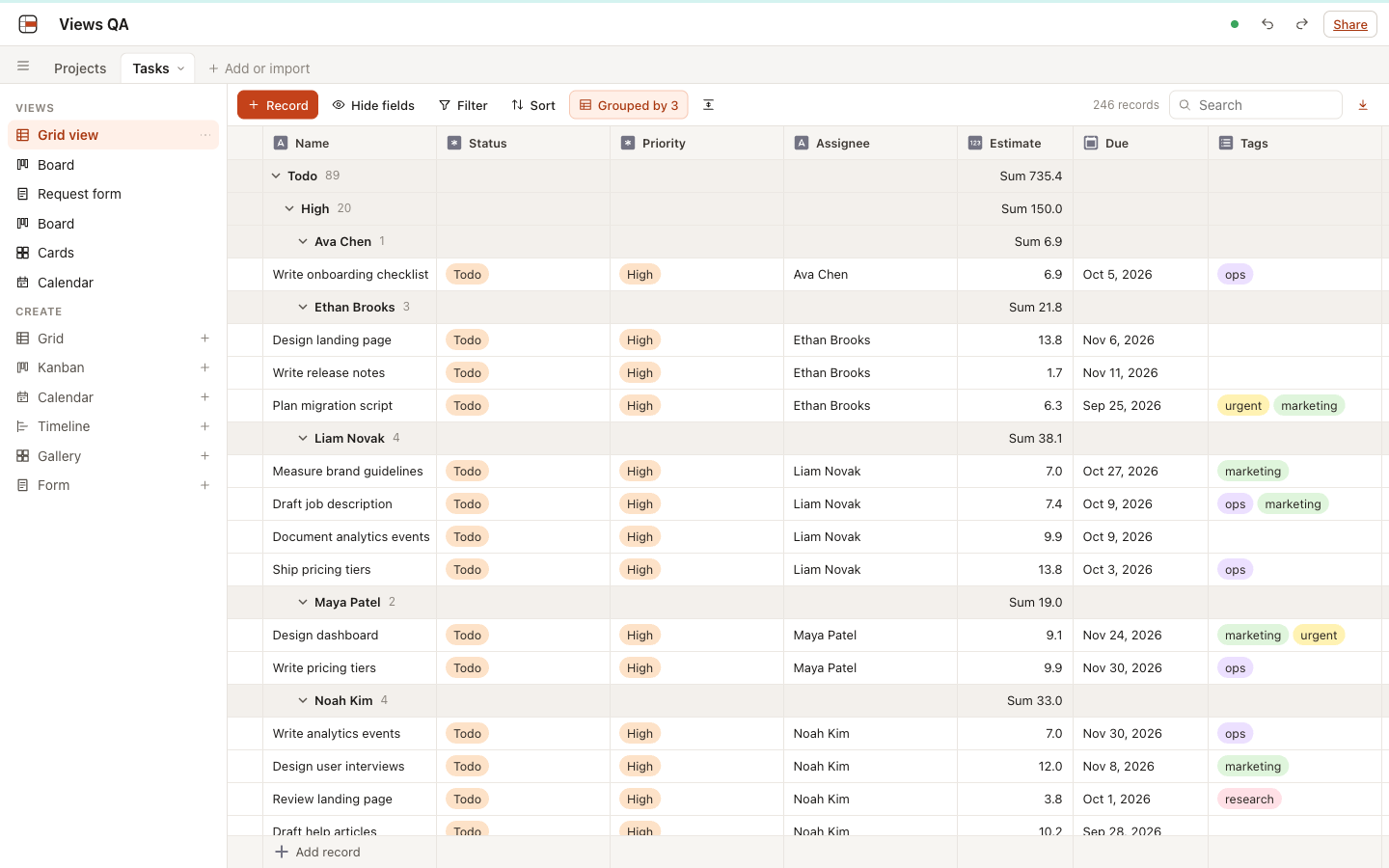The height and width of the screenshot is (868, 1389).
Task: Open the Grouped by 3 settings
Action: pos(629,105)
